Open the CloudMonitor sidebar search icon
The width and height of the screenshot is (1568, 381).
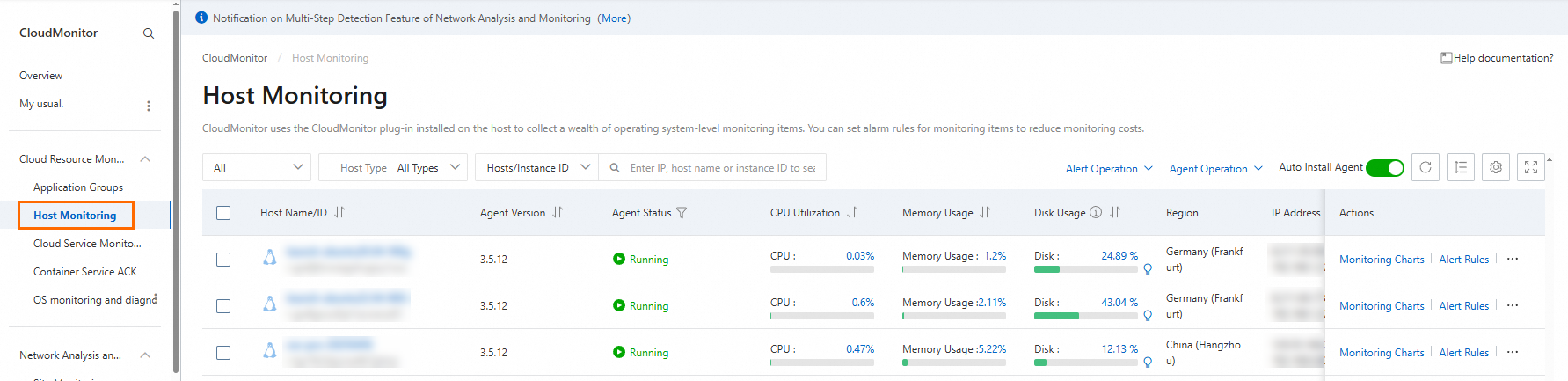click(x=149, y=33)
